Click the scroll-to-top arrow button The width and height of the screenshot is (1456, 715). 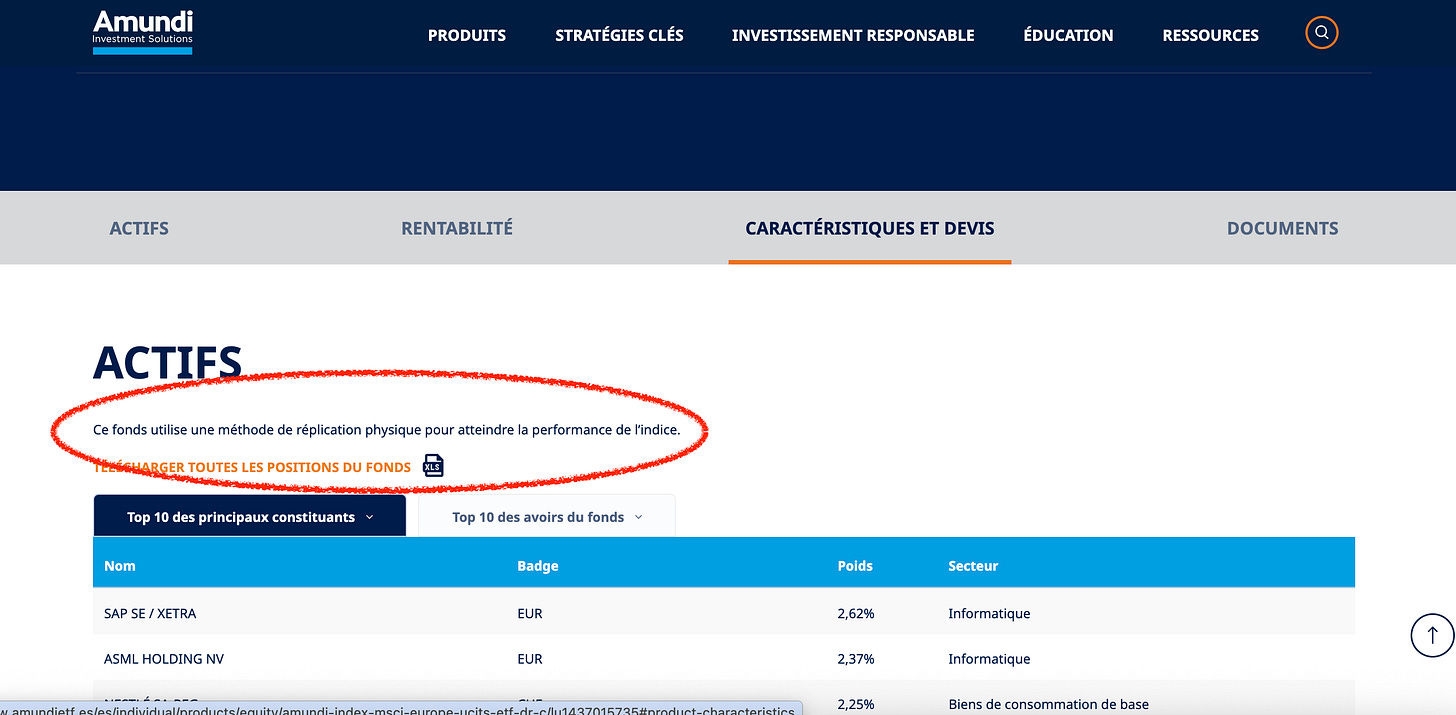pyautogui.click(x=1432, y=635)
